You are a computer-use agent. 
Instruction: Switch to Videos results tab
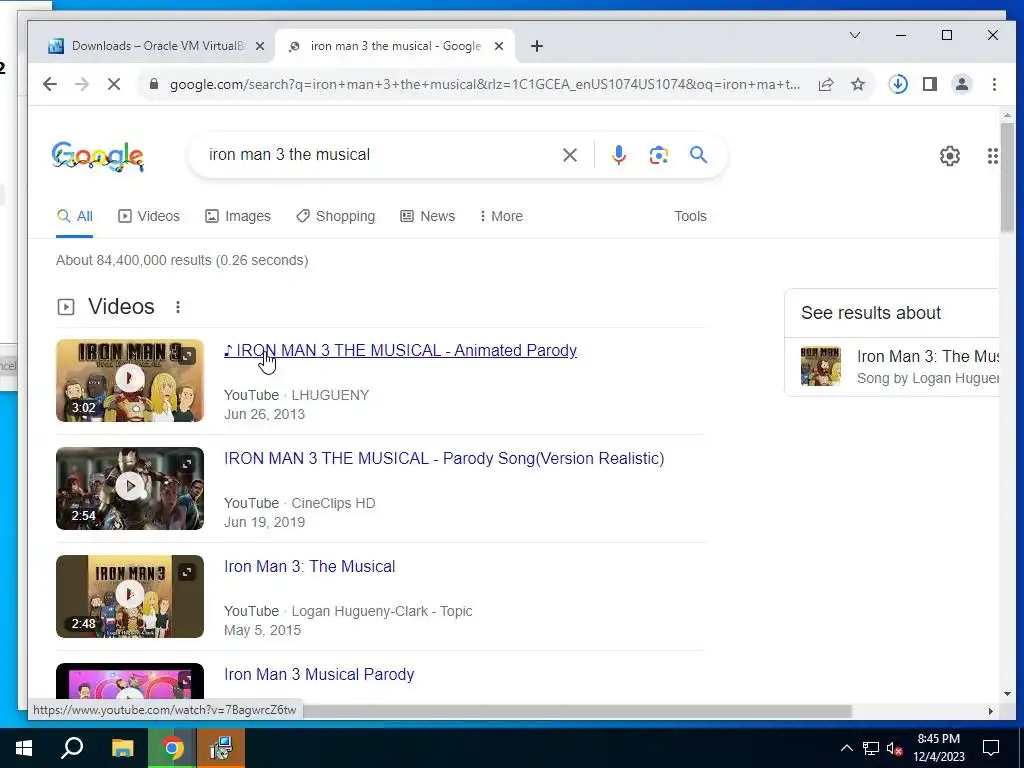[x=149, y=216]
